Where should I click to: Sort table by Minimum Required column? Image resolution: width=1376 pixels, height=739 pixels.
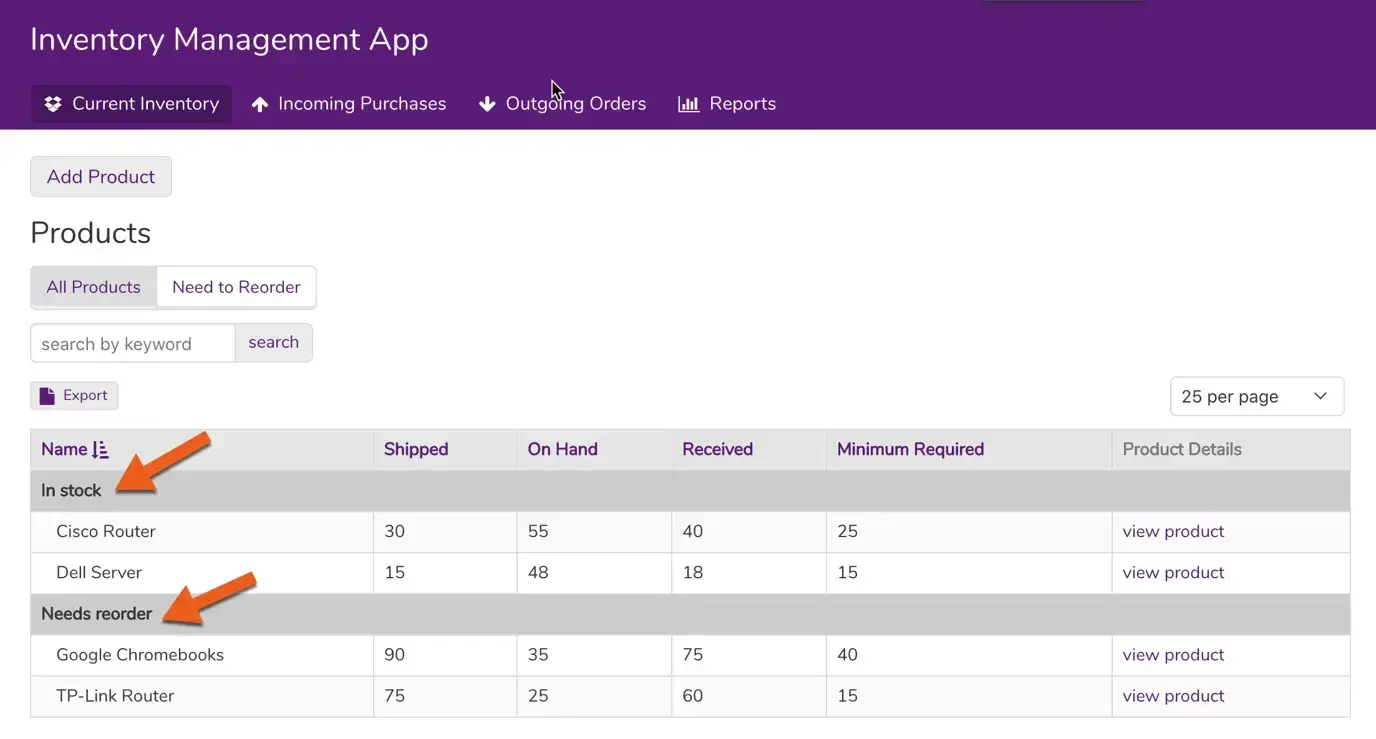point(910,450)
